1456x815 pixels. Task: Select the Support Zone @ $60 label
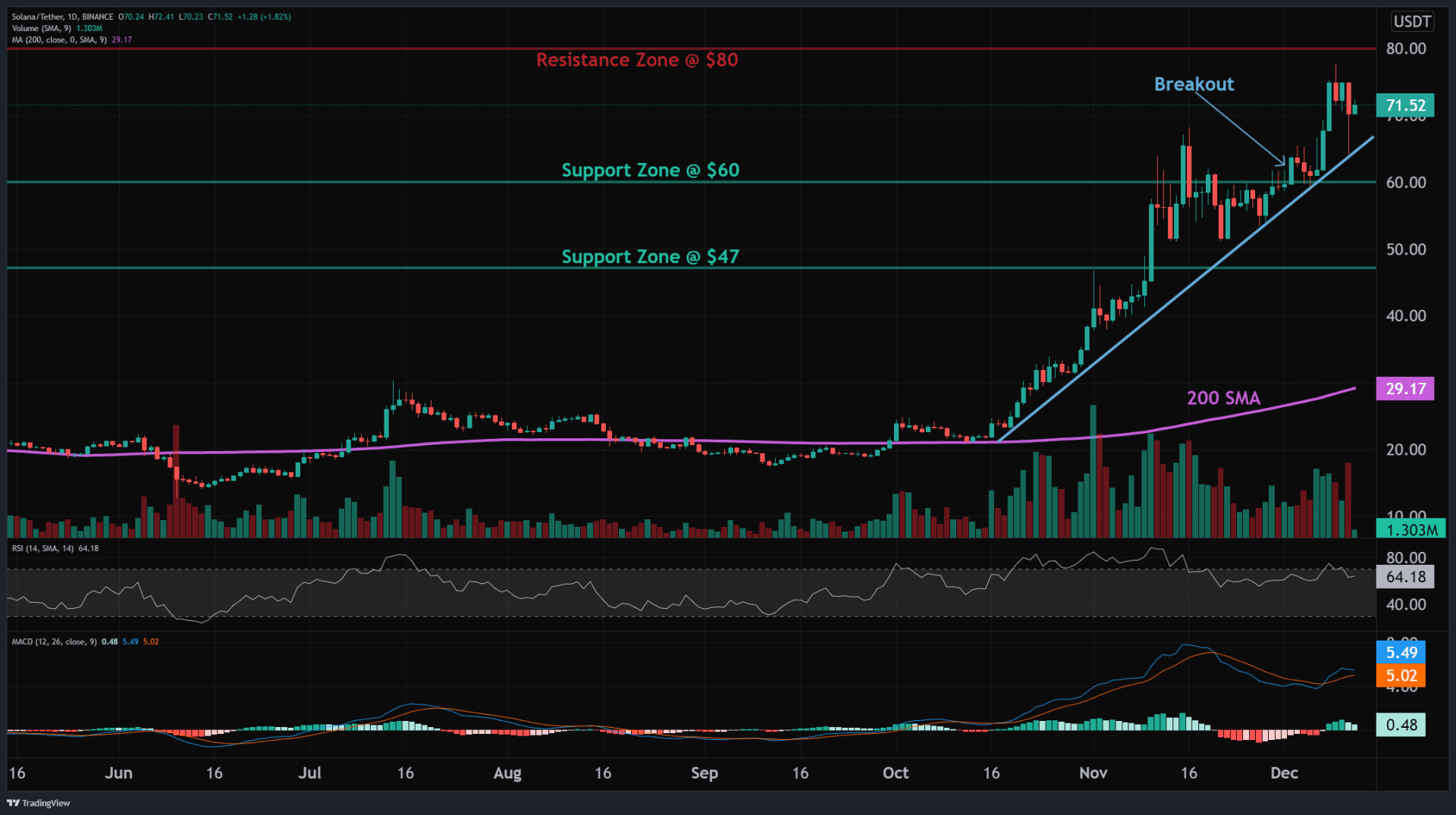[x=651, y=171]
